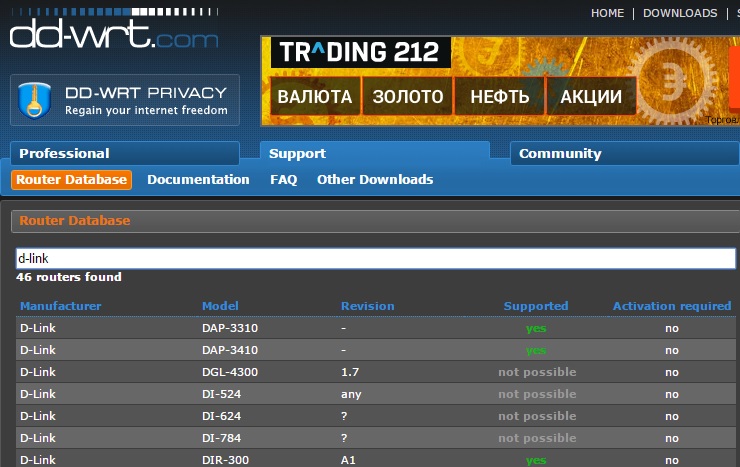Image resolution: width=740 pixels, height=467 pixels.
Task: Click the 'any' revision cell for DI-524
Action: pos(351,394)
